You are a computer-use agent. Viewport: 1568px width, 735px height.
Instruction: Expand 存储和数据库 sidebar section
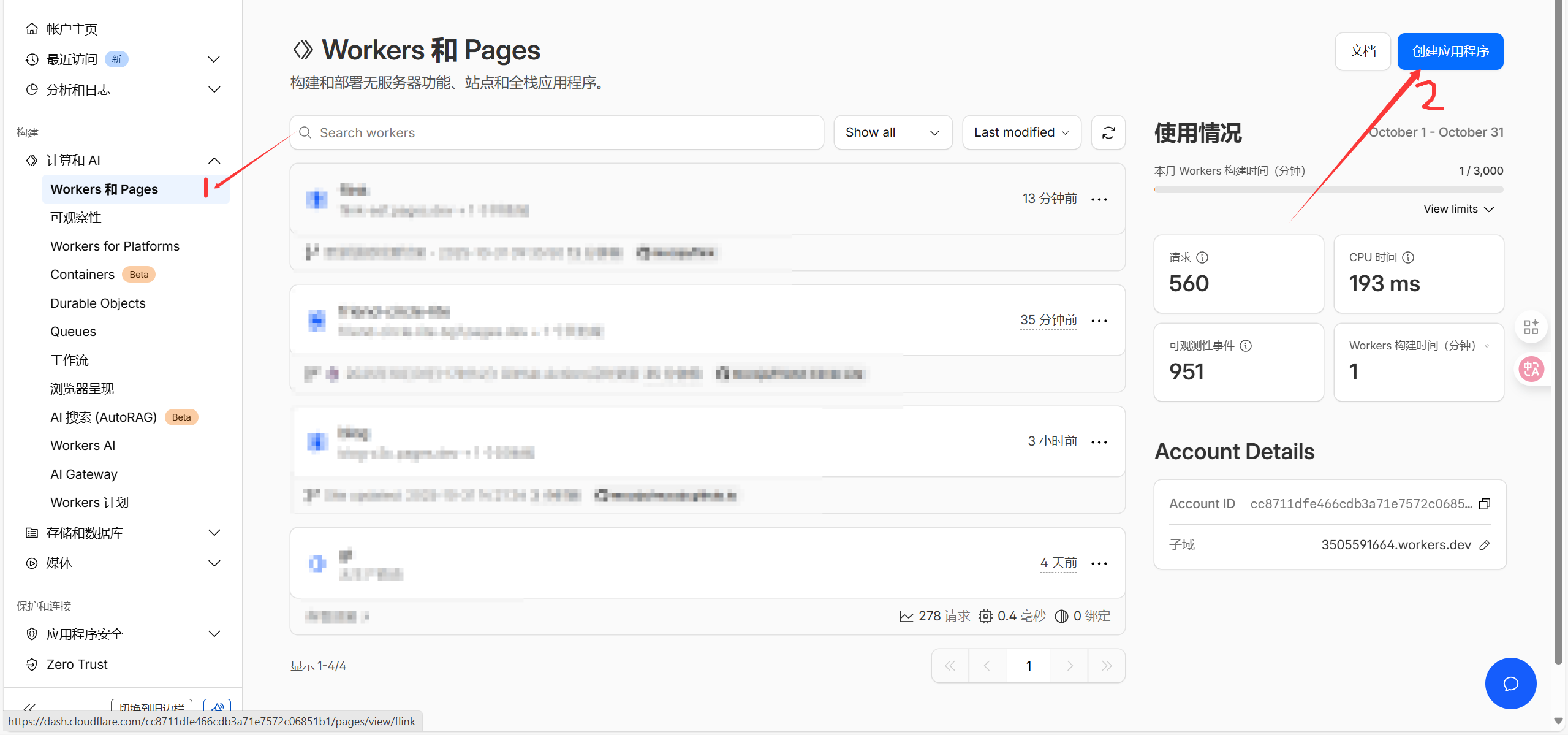[x=214, y=533]
